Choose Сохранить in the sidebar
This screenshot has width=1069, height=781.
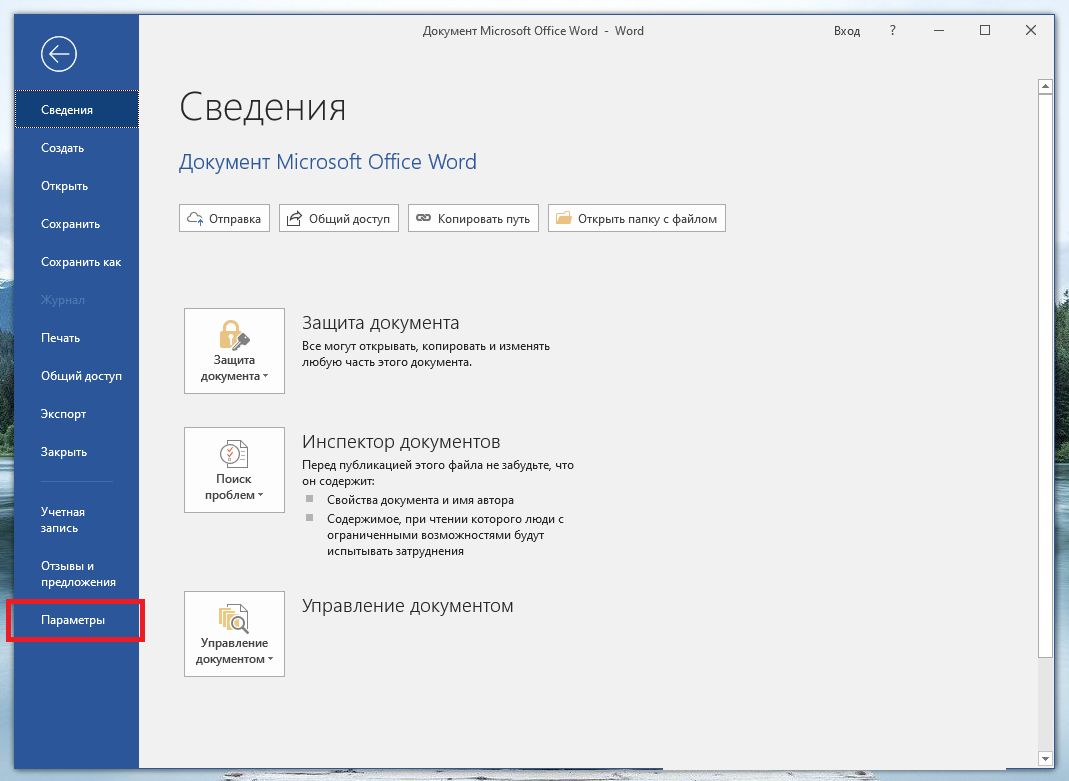coord(76,224)
